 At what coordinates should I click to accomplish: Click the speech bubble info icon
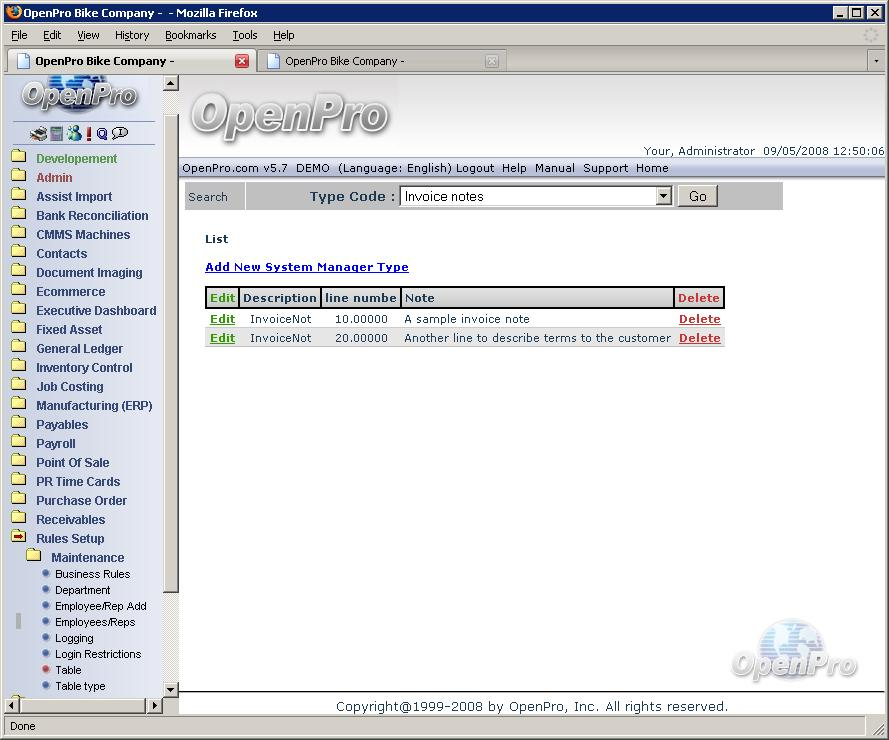point(120,133)
